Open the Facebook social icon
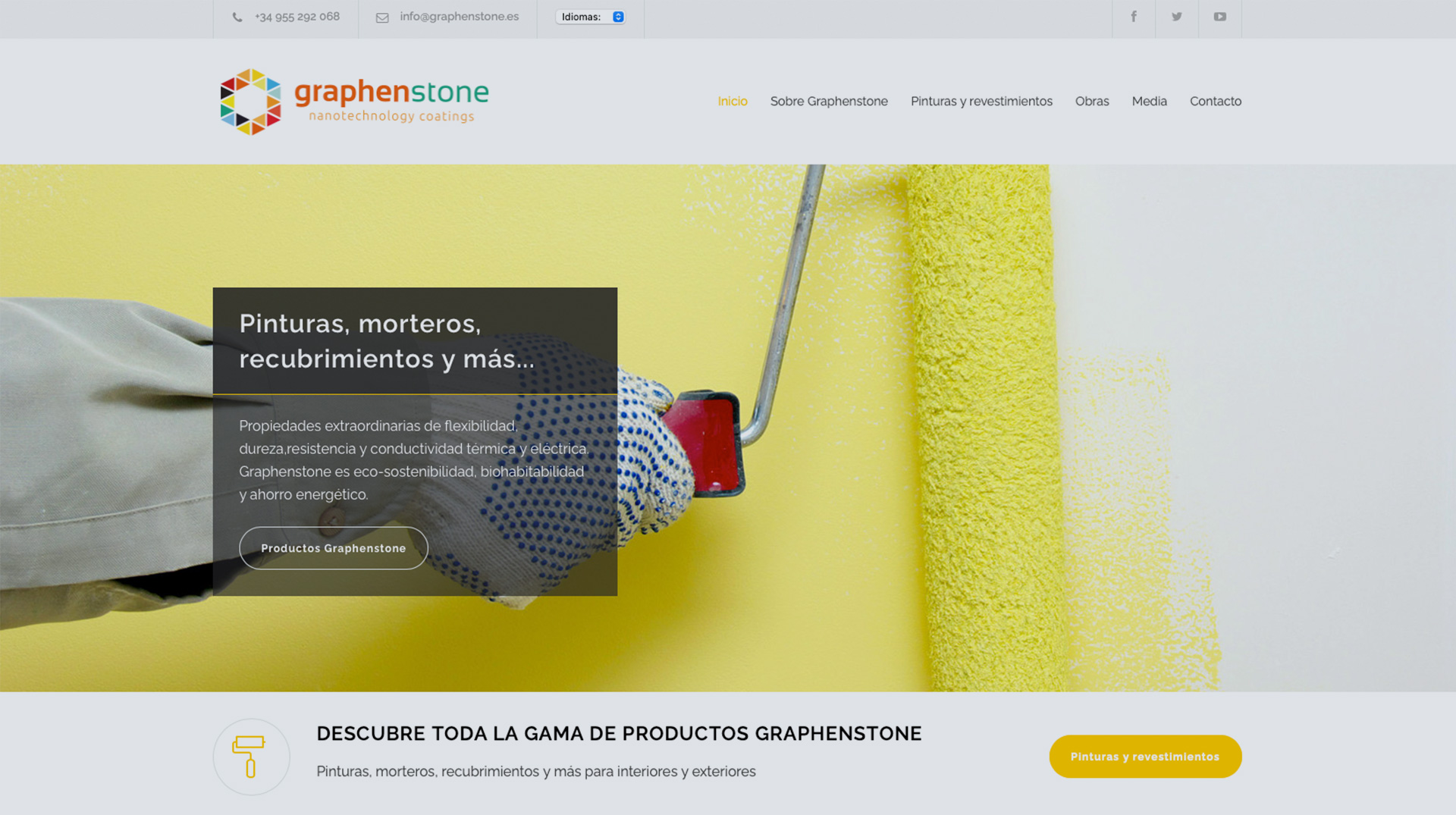 (x=1134, y=17)
